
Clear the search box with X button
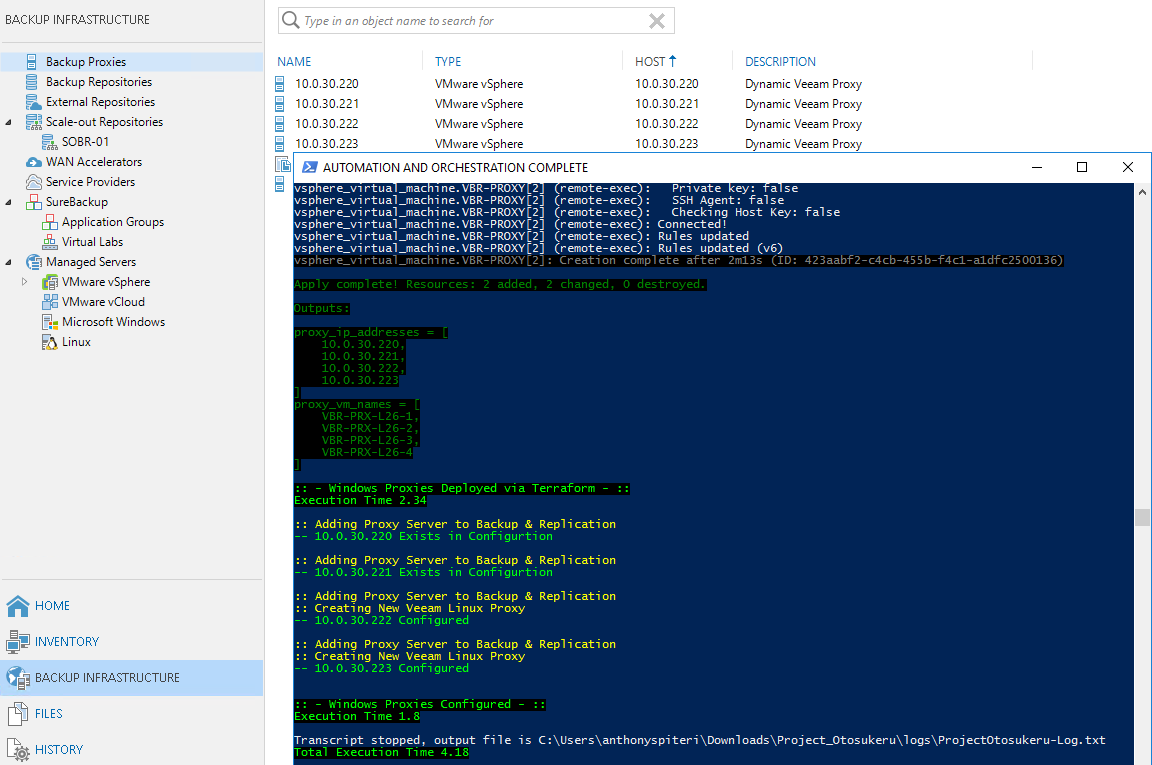pyautogui.click(x=657, y=21)
